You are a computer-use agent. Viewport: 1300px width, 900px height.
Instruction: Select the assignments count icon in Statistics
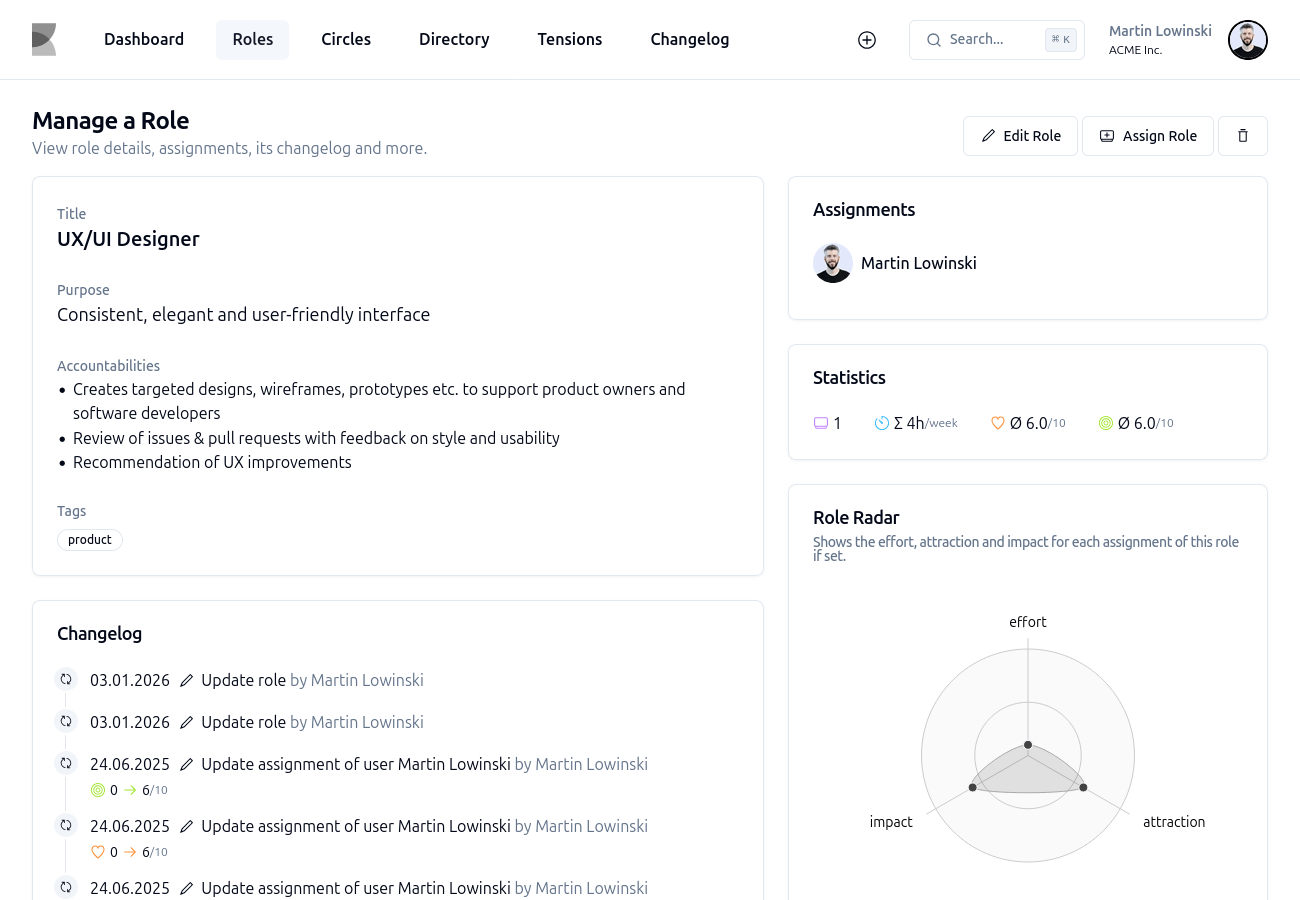click(x=820, y=422)
